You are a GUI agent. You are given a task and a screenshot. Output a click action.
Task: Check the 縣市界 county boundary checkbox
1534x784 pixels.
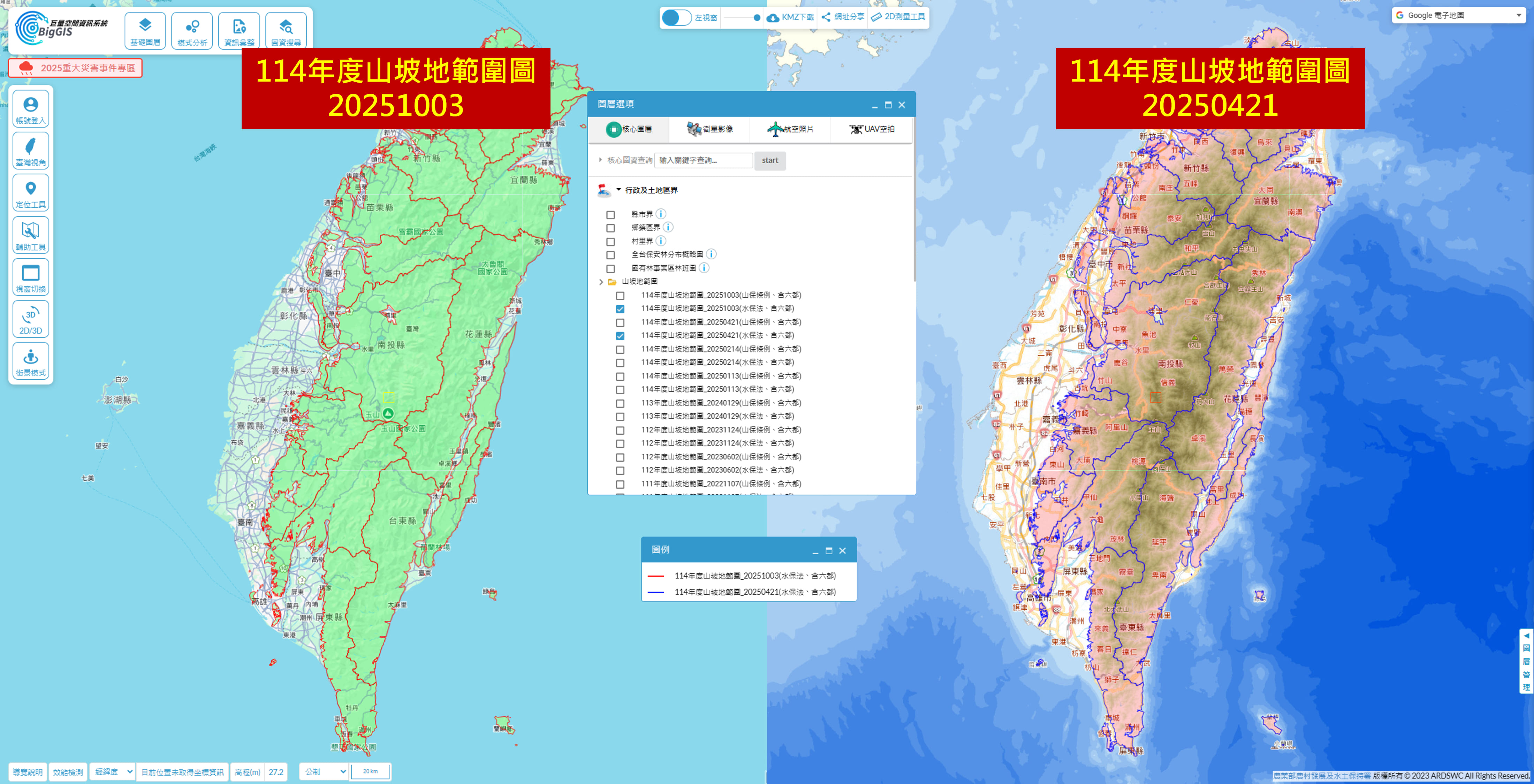[x=610, y=215]
